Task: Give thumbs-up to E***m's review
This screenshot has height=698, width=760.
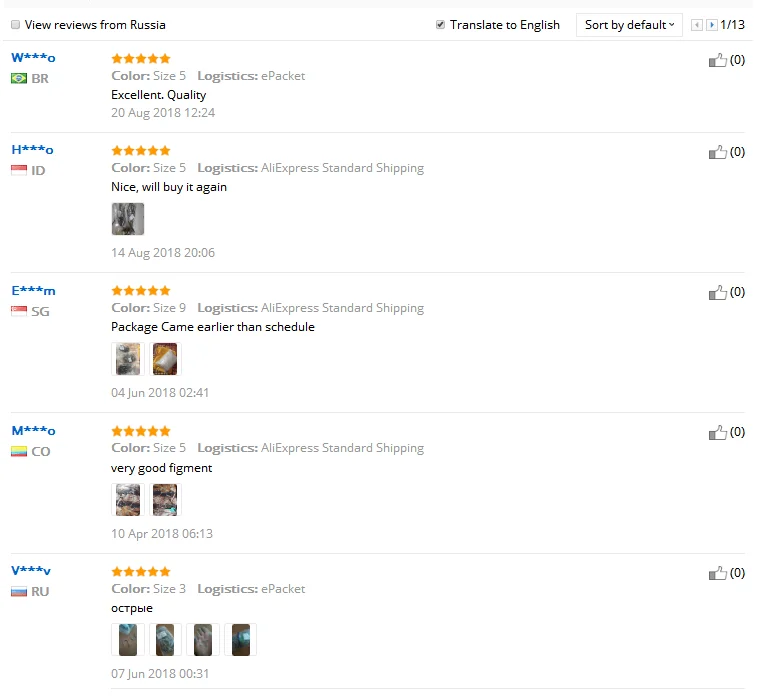Action: 717,292
